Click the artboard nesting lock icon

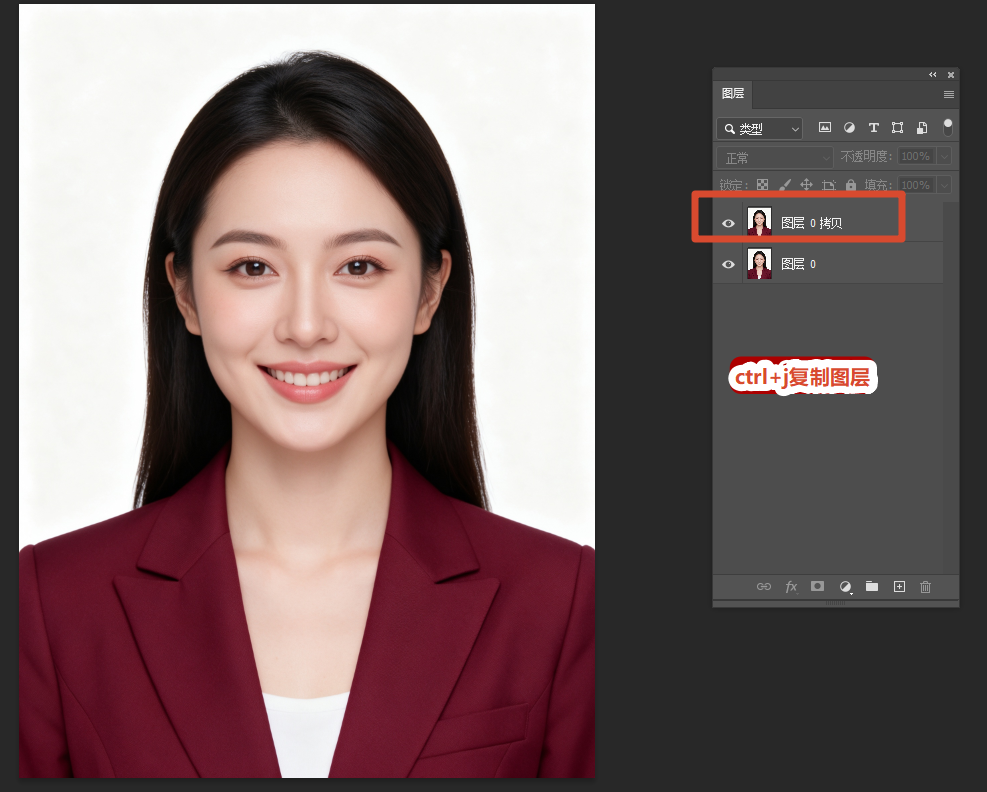tap(829, 184)
